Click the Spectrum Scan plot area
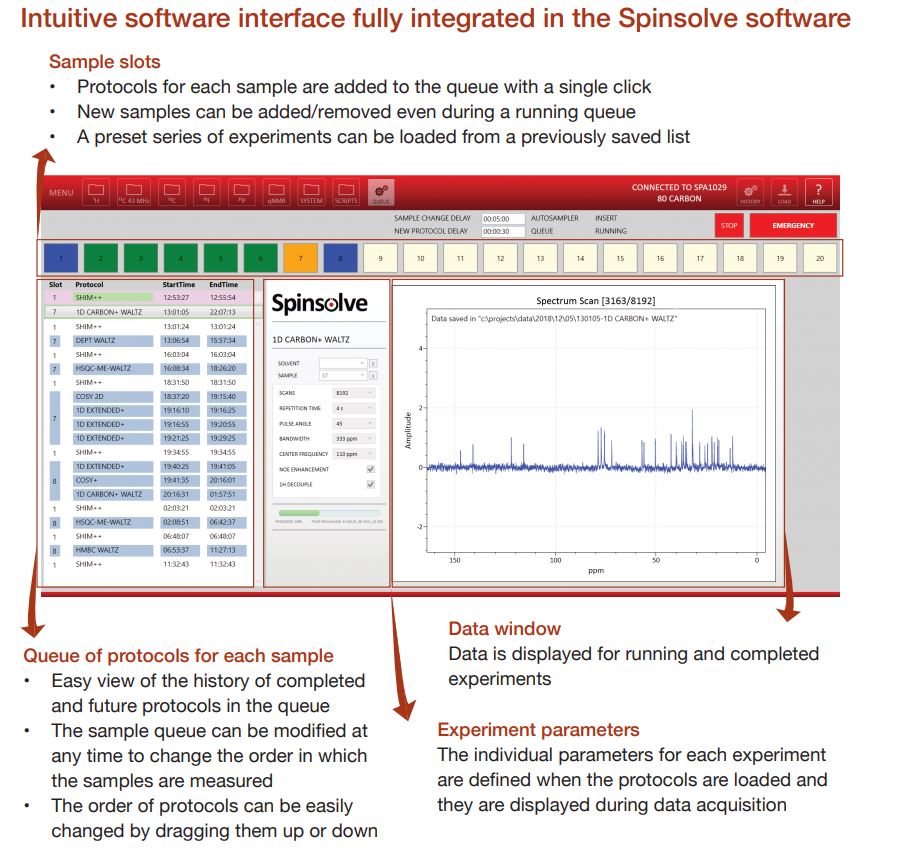898x852 pixels. click(596, 431)
